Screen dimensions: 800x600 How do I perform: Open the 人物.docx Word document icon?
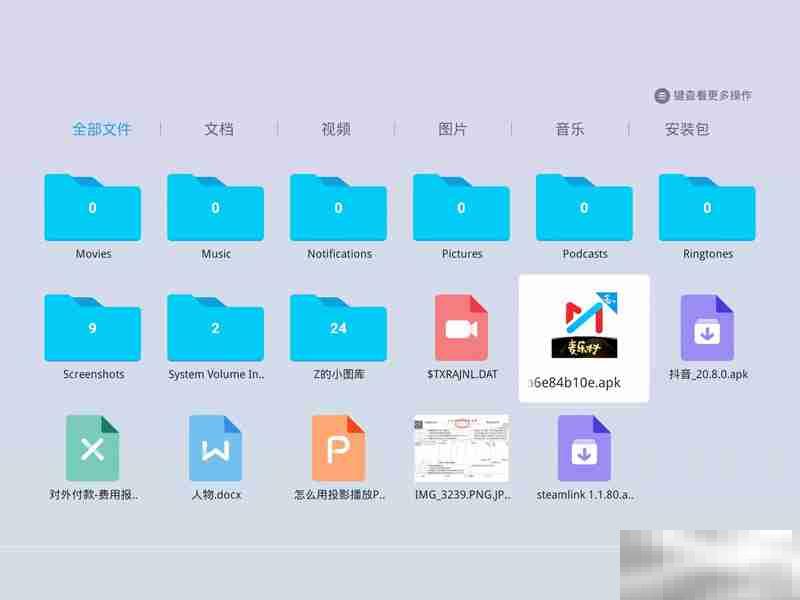[x=216, y=450]
